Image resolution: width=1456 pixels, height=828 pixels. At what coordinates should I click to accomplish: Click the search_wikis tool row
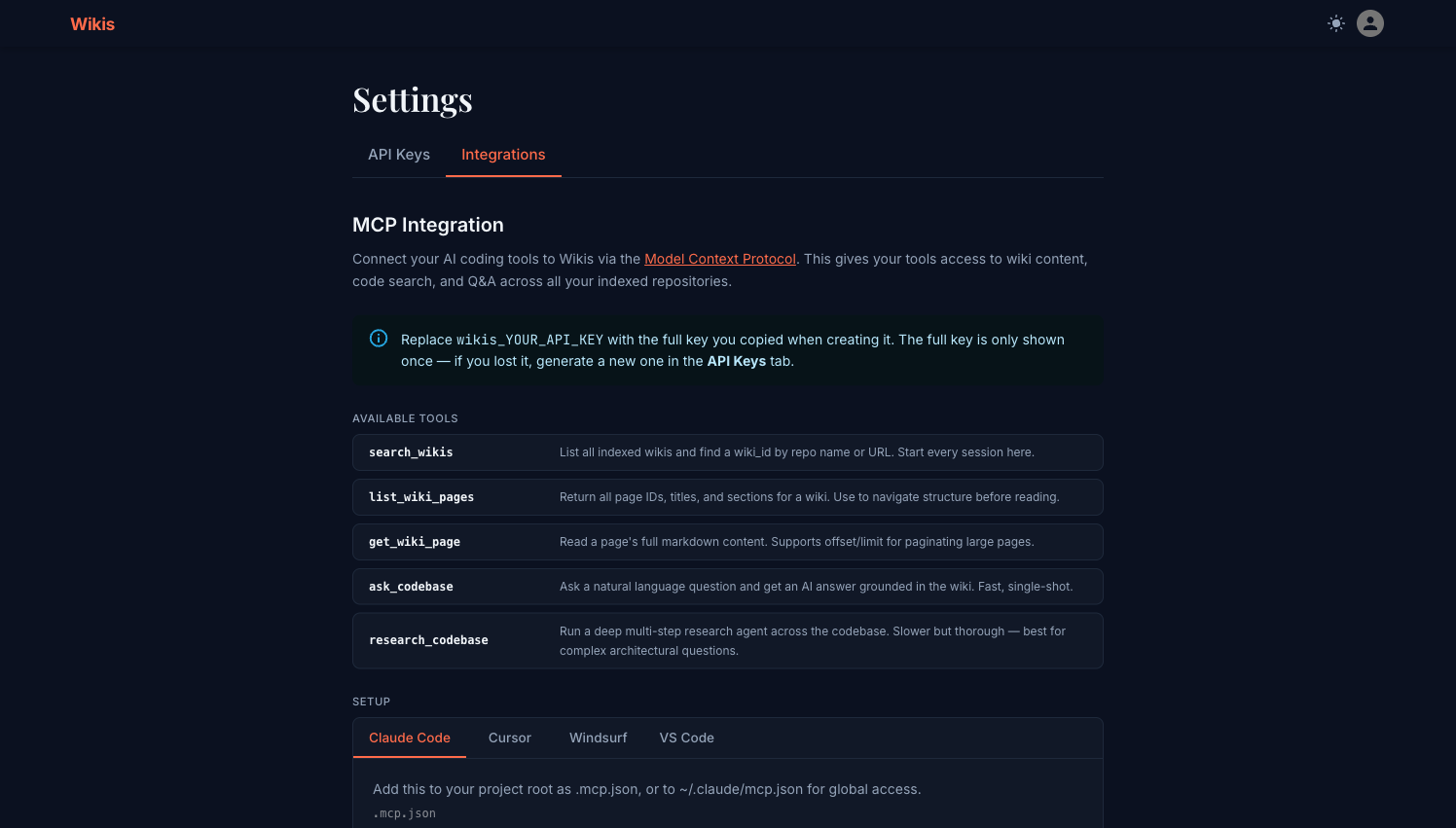pyautogui.click(x=727, y=452)
